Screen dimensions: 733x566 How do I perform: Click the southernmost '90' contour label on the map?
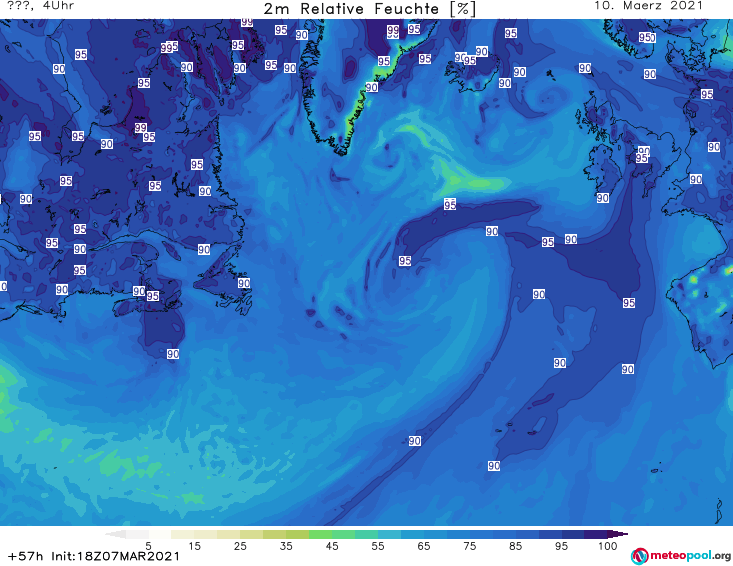pos(494,466)
